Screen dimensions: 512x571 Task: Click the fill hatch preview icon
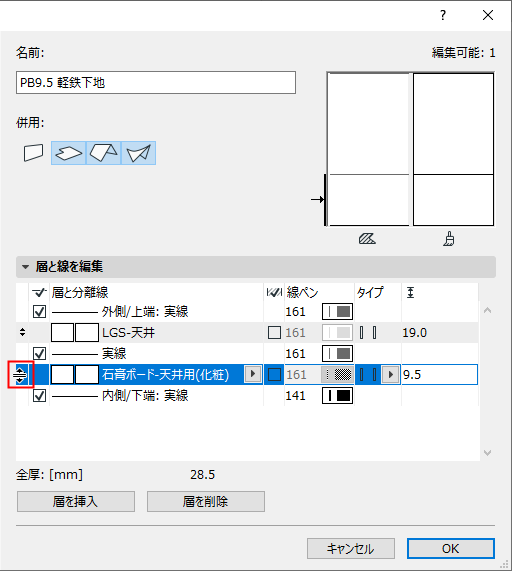[367, 239]
